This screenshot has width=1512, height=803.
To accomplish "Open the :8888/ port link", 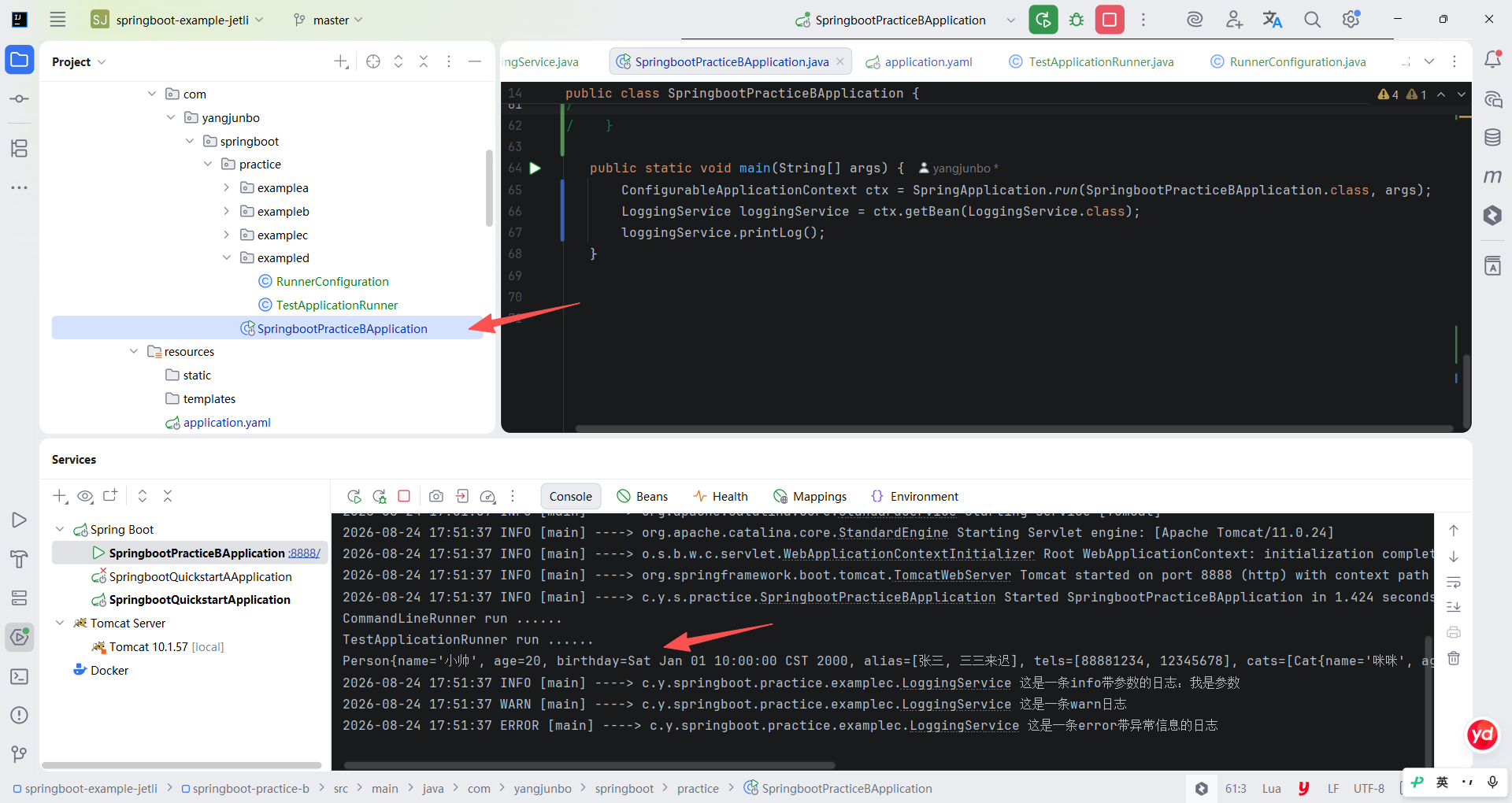I will point(304,553).
